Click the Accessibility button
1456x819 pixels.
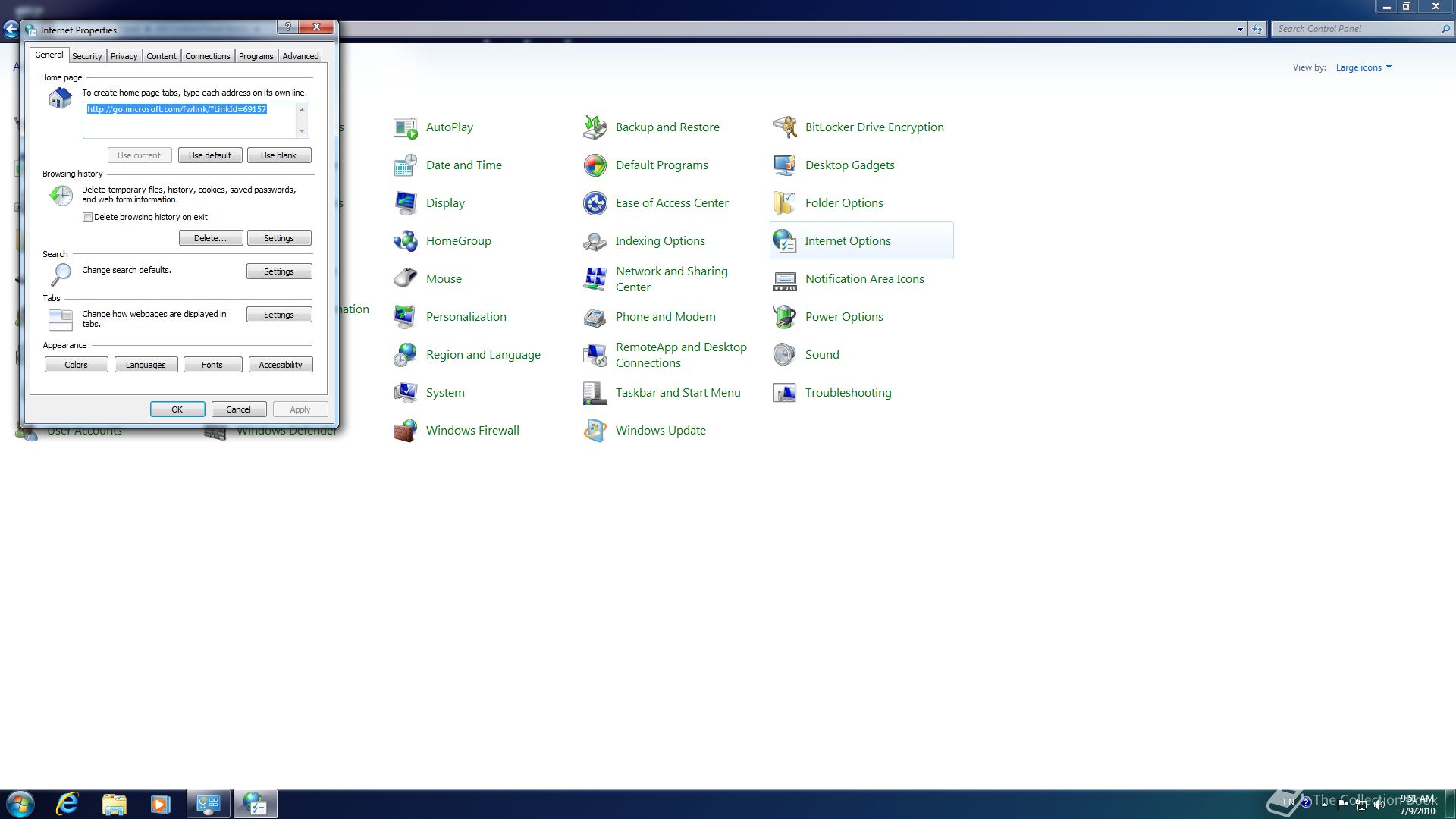[x=281, y=365]
